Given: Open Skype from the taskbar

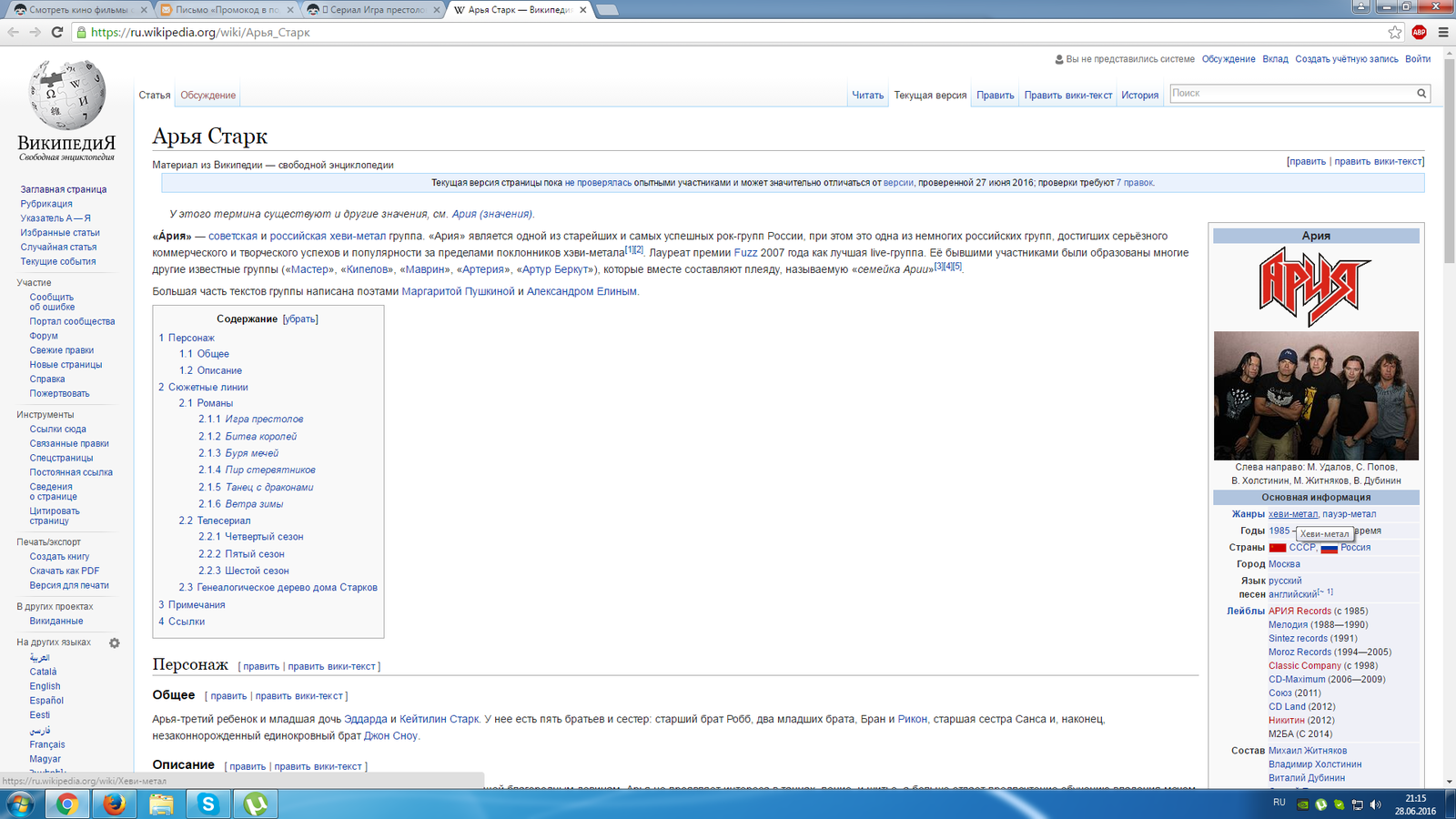Looking at the screenshot, I should [x=208, y=804].
